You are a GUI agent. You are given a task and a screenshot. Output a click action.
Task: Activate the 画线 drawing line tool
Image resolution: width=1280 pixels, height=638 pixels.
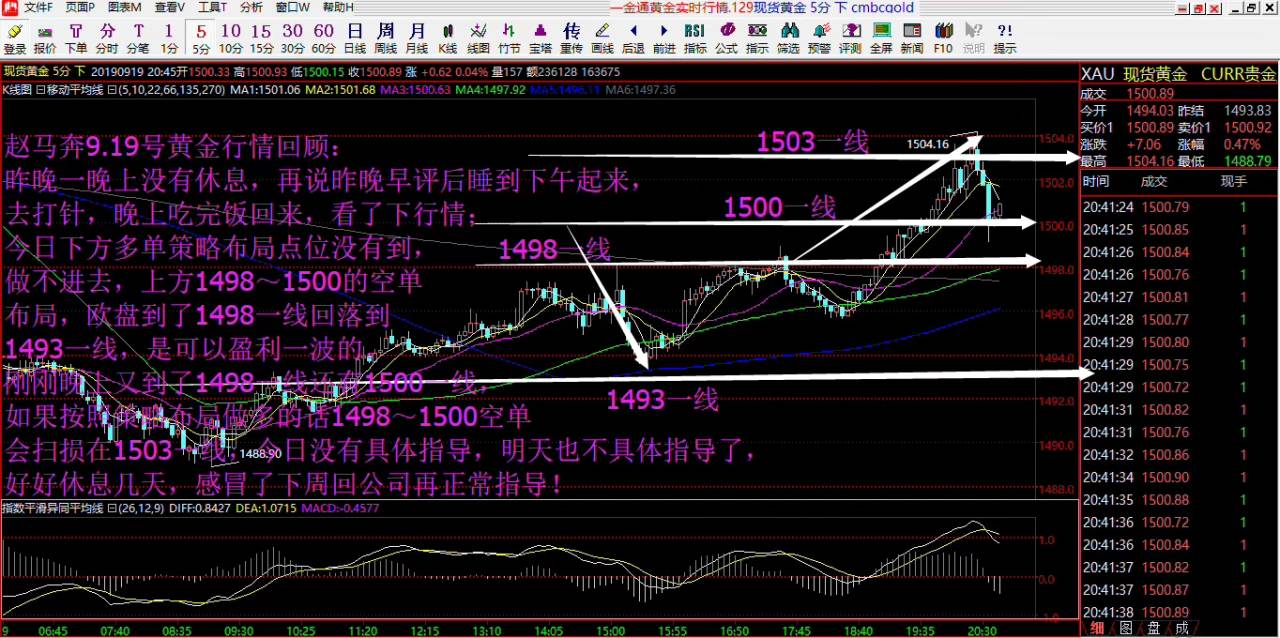click(602, 38)
